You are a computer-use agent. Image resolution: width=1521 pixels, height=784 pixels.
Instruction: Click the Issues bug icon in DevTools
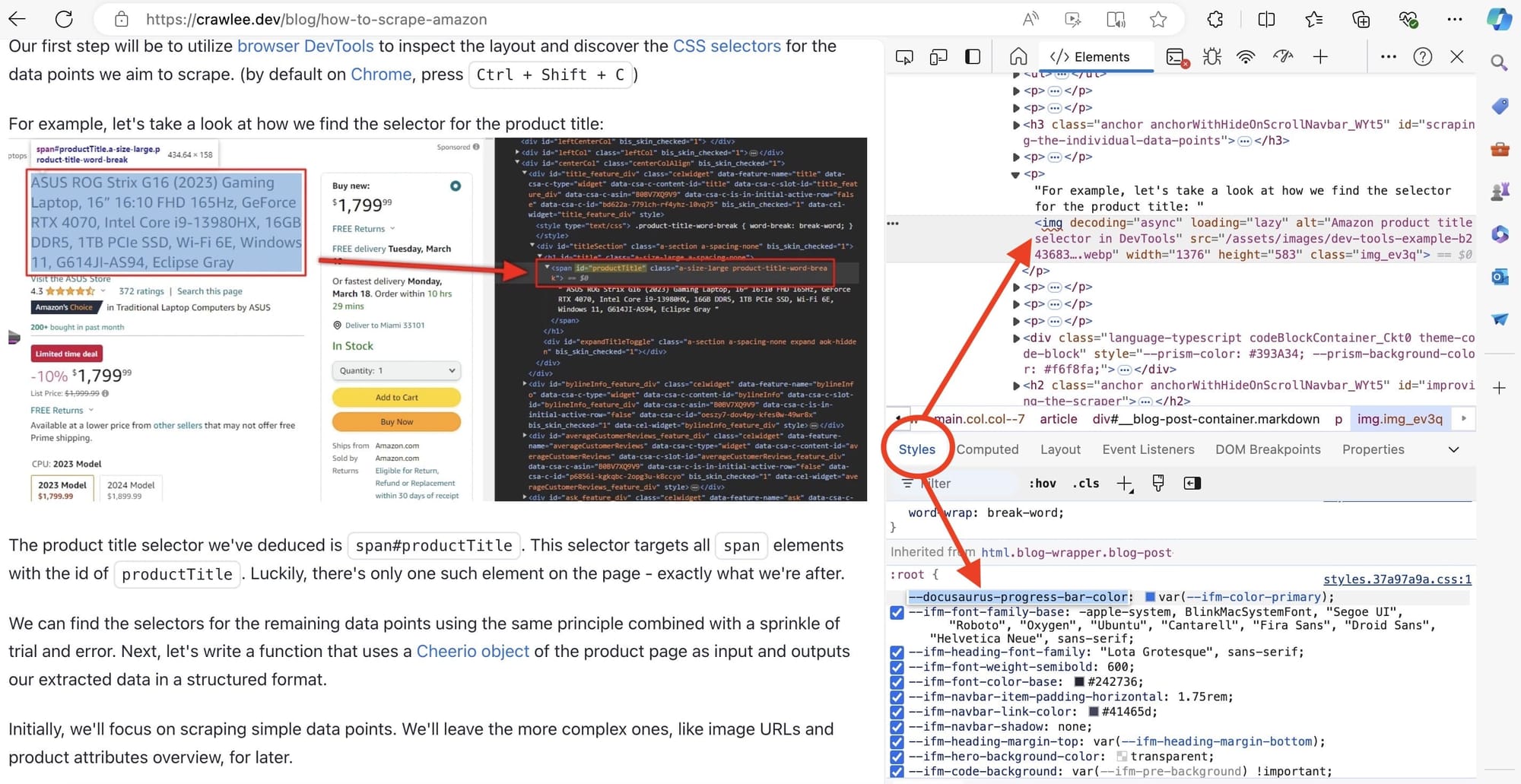pyautogui.click(x=1211, y=56)
